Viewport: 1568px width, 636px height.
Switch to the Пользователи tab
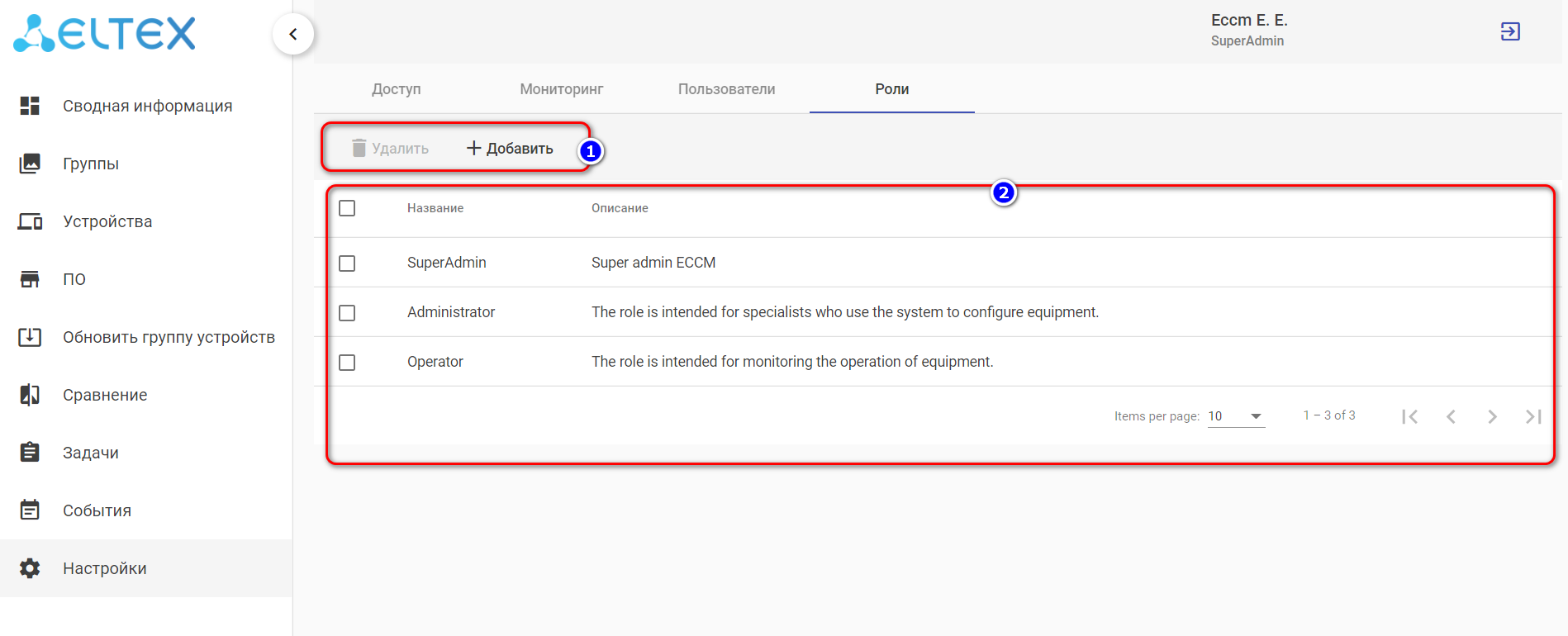pos(726,89)
